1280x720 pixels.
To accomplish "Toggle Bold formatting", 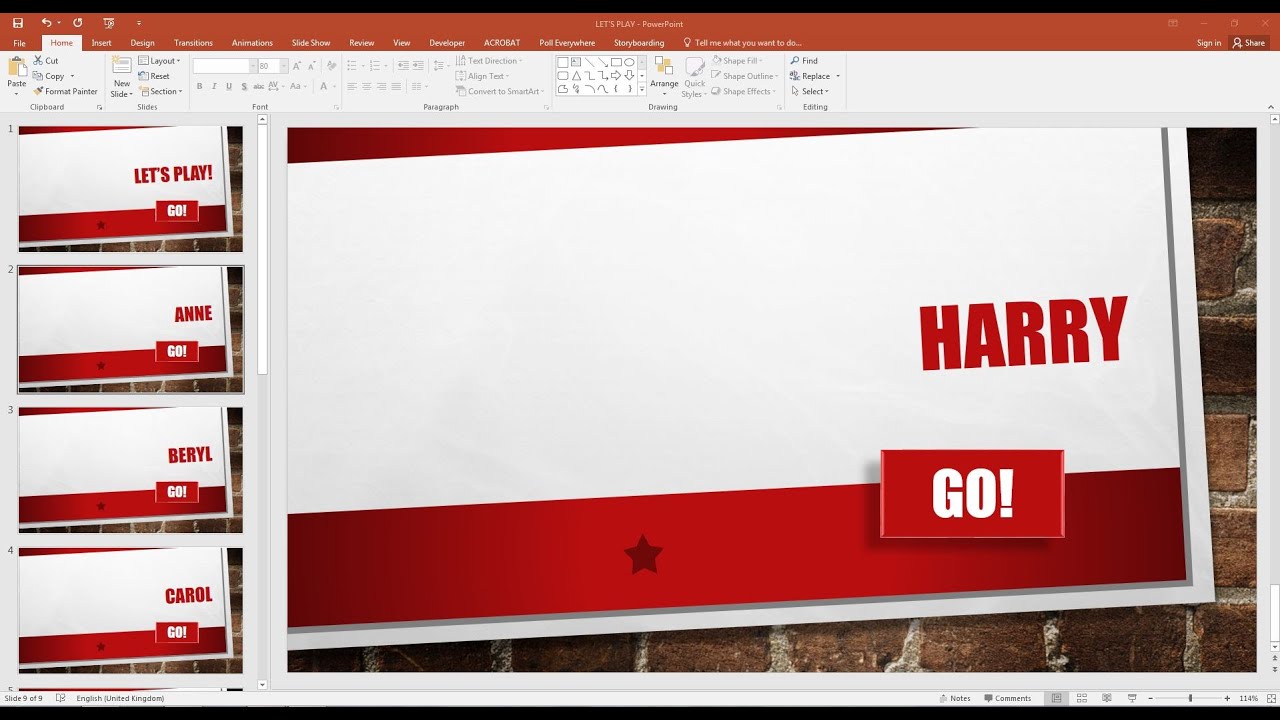I will (199, 87).
